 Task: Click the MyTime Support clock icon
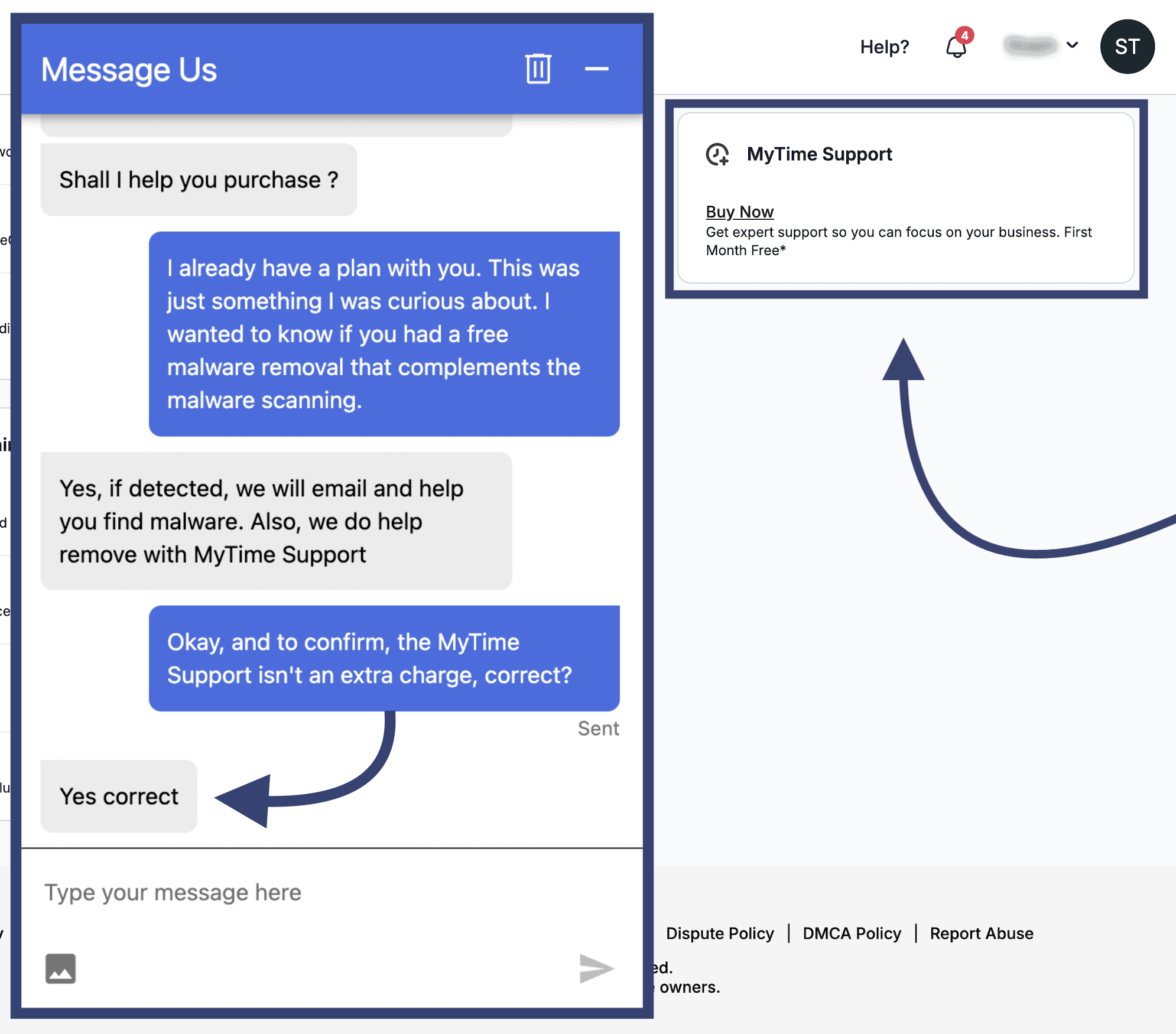[718, 155]
